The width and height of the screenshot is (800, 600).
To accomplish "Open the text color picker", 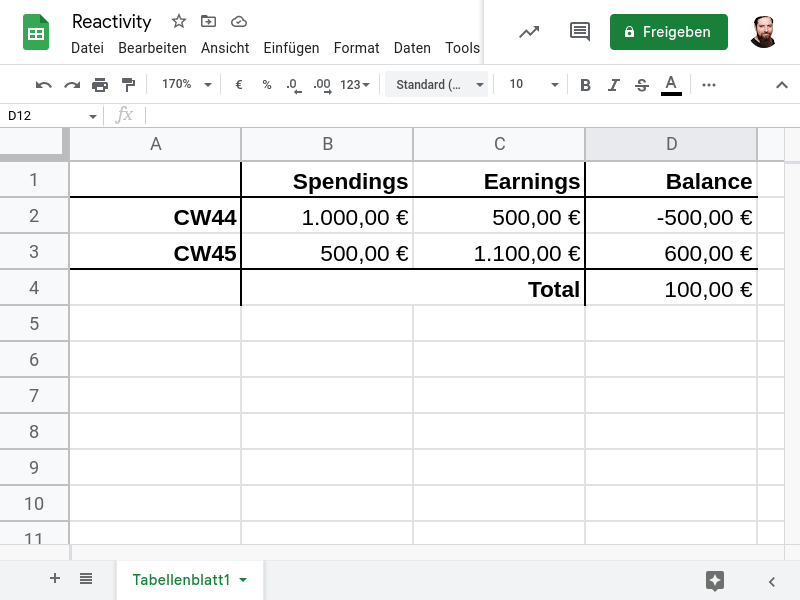I will [671, 85].
